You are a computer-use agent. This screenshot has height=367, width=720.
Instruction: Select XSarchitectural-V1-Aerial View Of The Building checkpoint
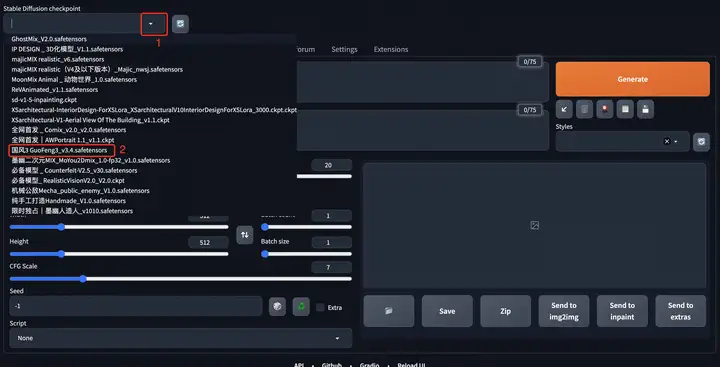click(x=90, y=120)
